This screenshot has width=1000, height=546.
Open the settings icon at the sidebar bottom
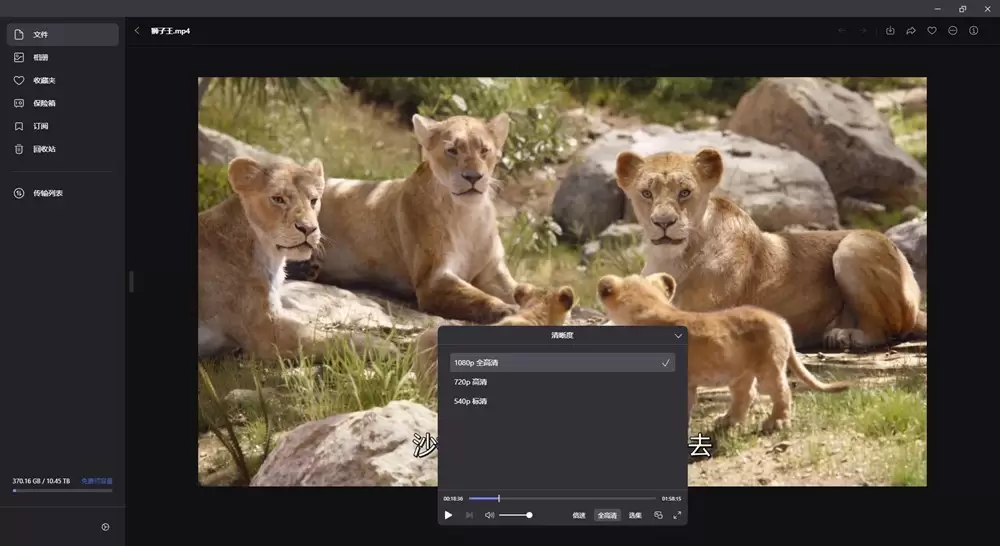click(x=105, y=527)
